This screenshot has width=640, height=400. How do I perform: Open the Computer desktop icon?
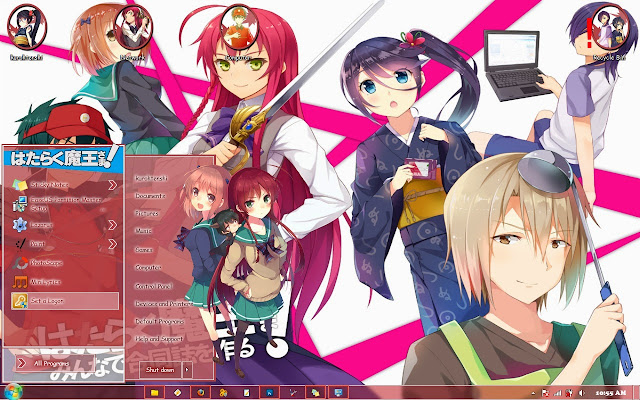click(x=239, y=32)
